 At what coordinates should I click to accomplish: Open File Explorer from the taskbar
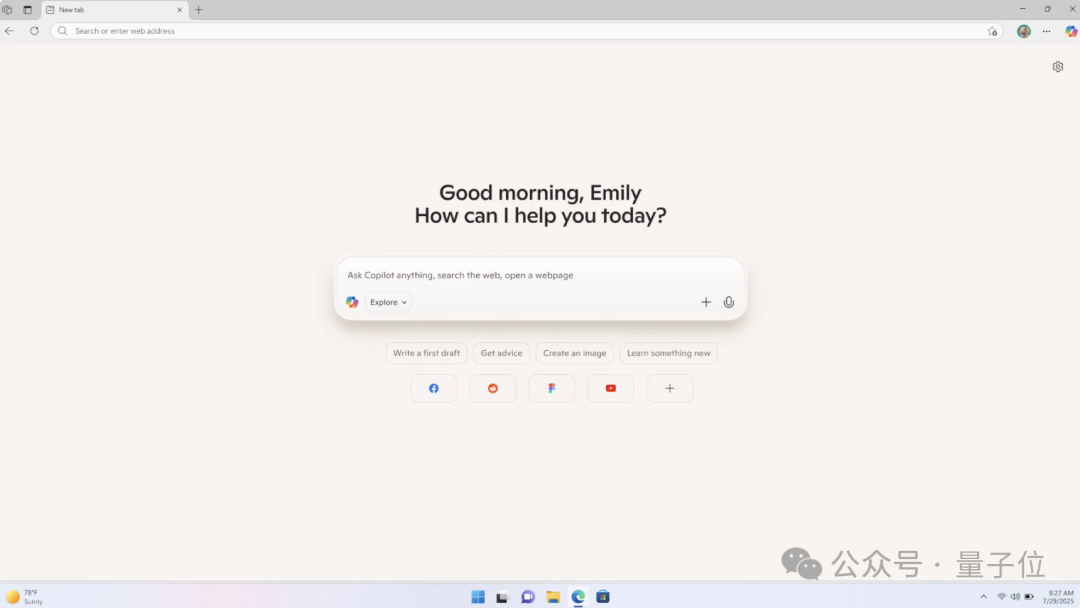(x=553, y=597)
